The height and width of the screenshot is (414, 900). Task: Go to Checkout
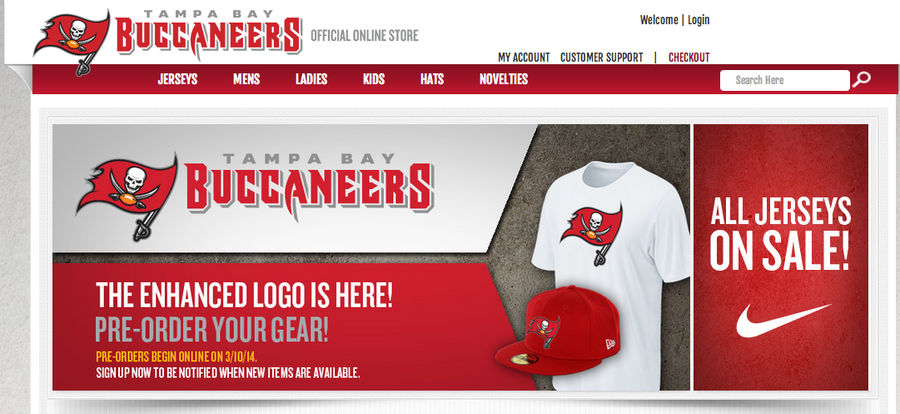(689, 57)
